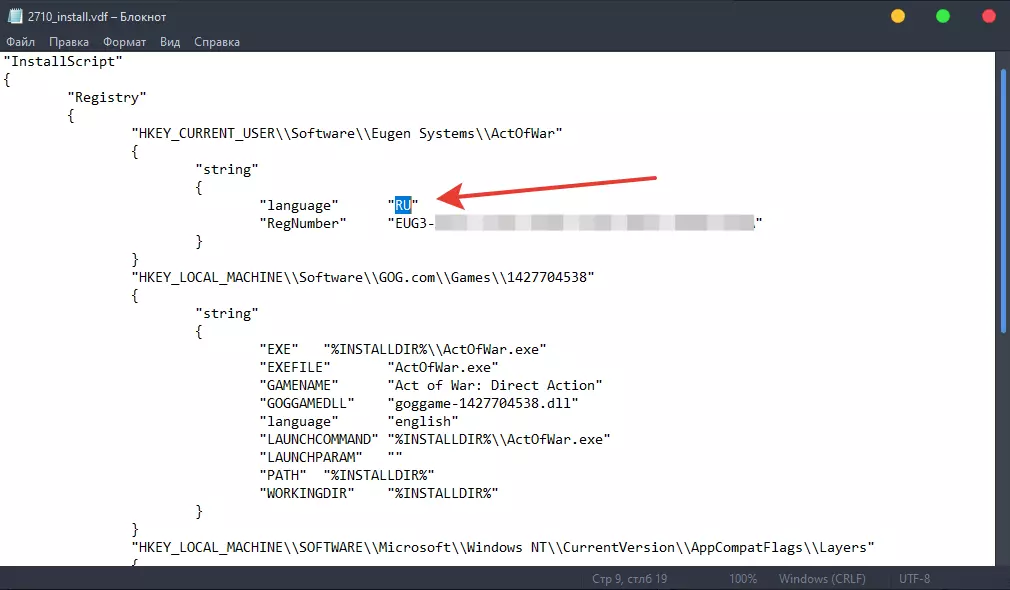Click the vertical scrollbar thumb
This screenshot has width=1010, height=590.
click(1003, 202)
